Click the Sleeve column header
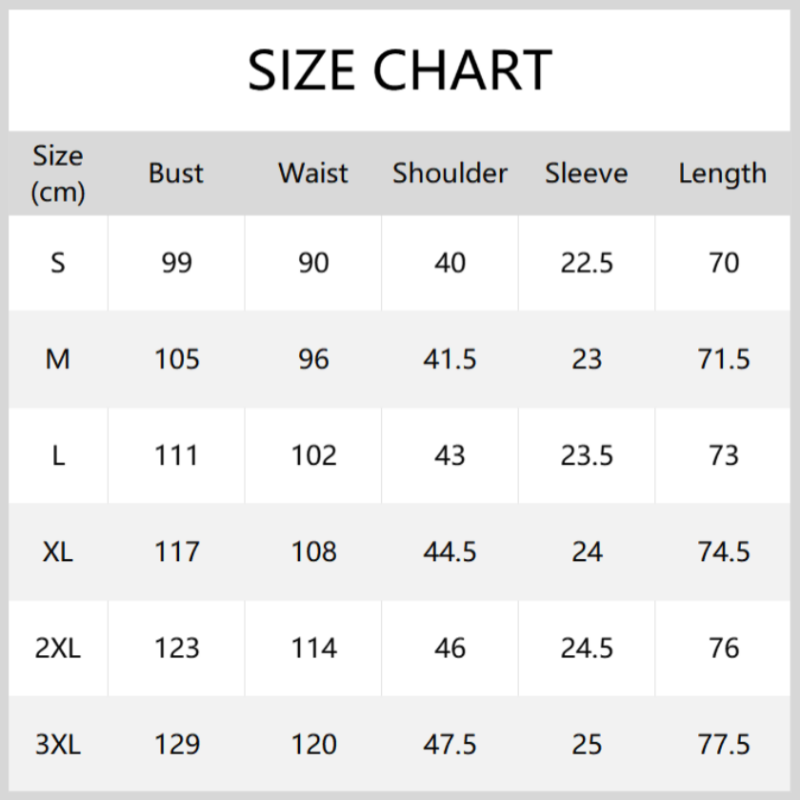 (586, 173)
